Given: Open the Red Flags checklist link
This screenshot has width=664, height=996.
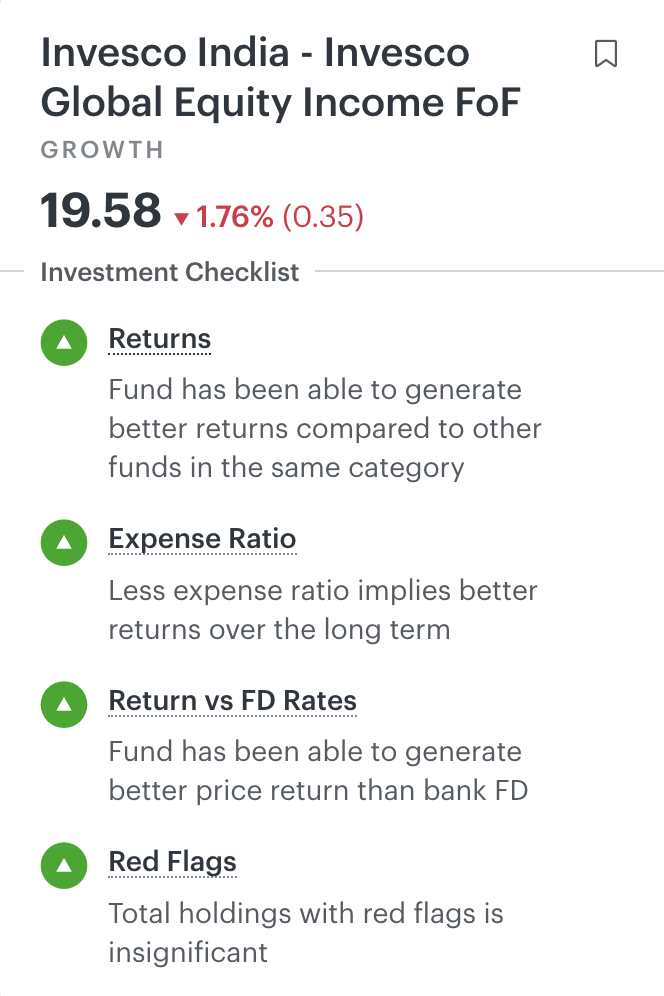Looking at the screenshot, I should click(172, 863).
